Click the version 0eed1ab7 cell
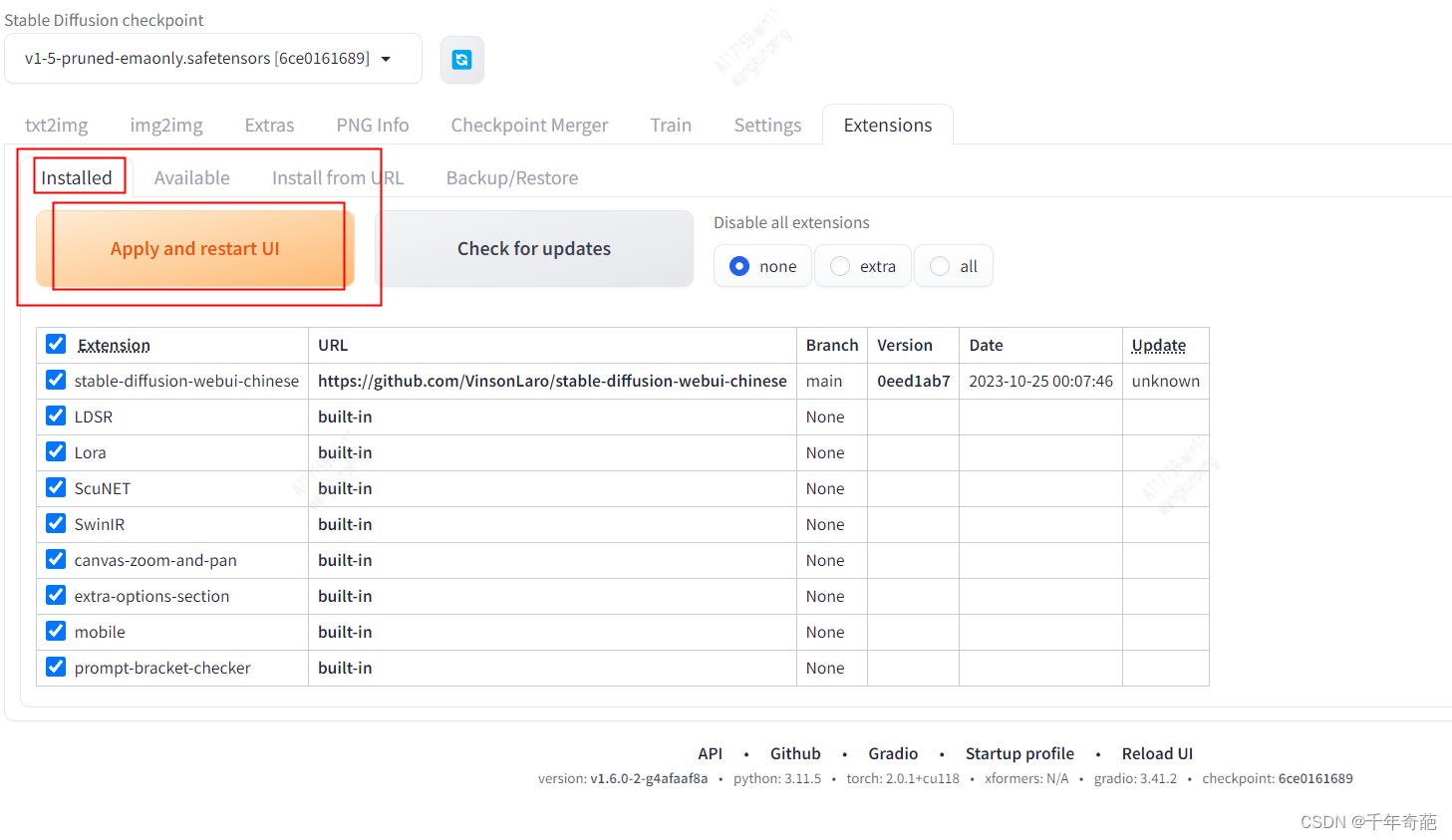This screenshot has height=840, width=1452. click(914, 381)
